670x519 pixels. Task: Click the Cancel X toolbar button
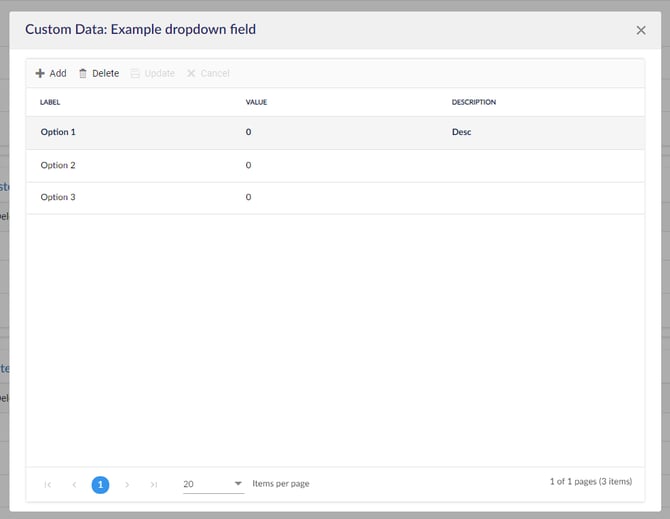(208, 73)
